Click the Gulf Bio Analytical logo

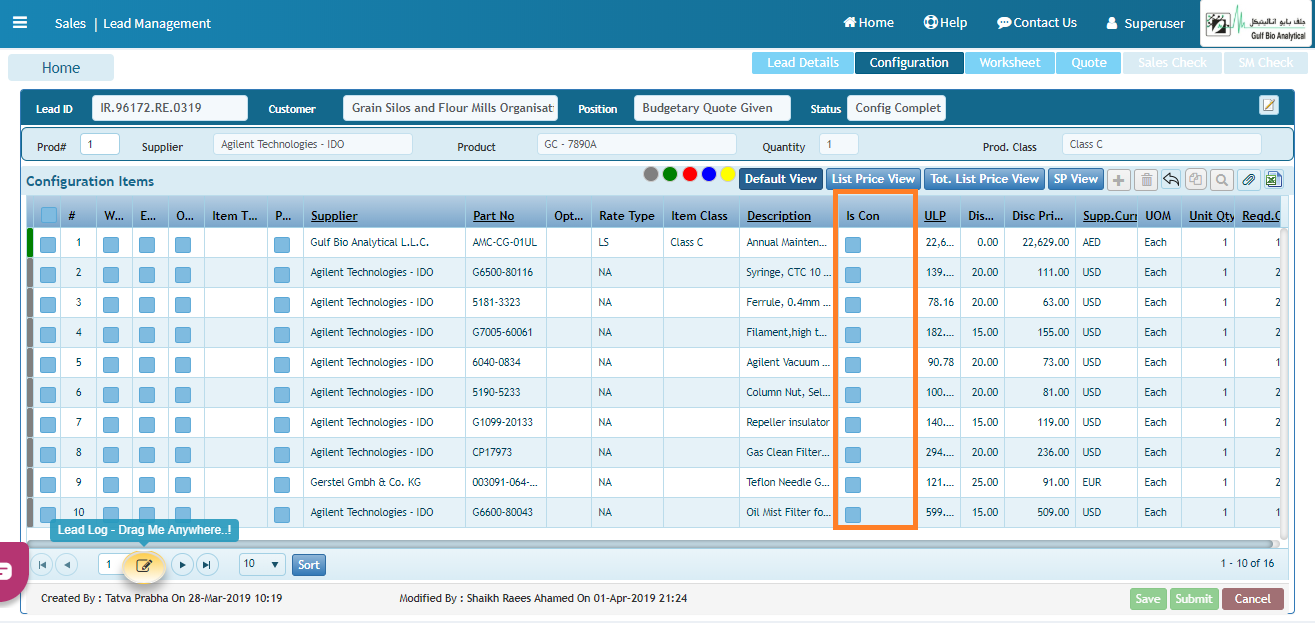pos(1256,24)
